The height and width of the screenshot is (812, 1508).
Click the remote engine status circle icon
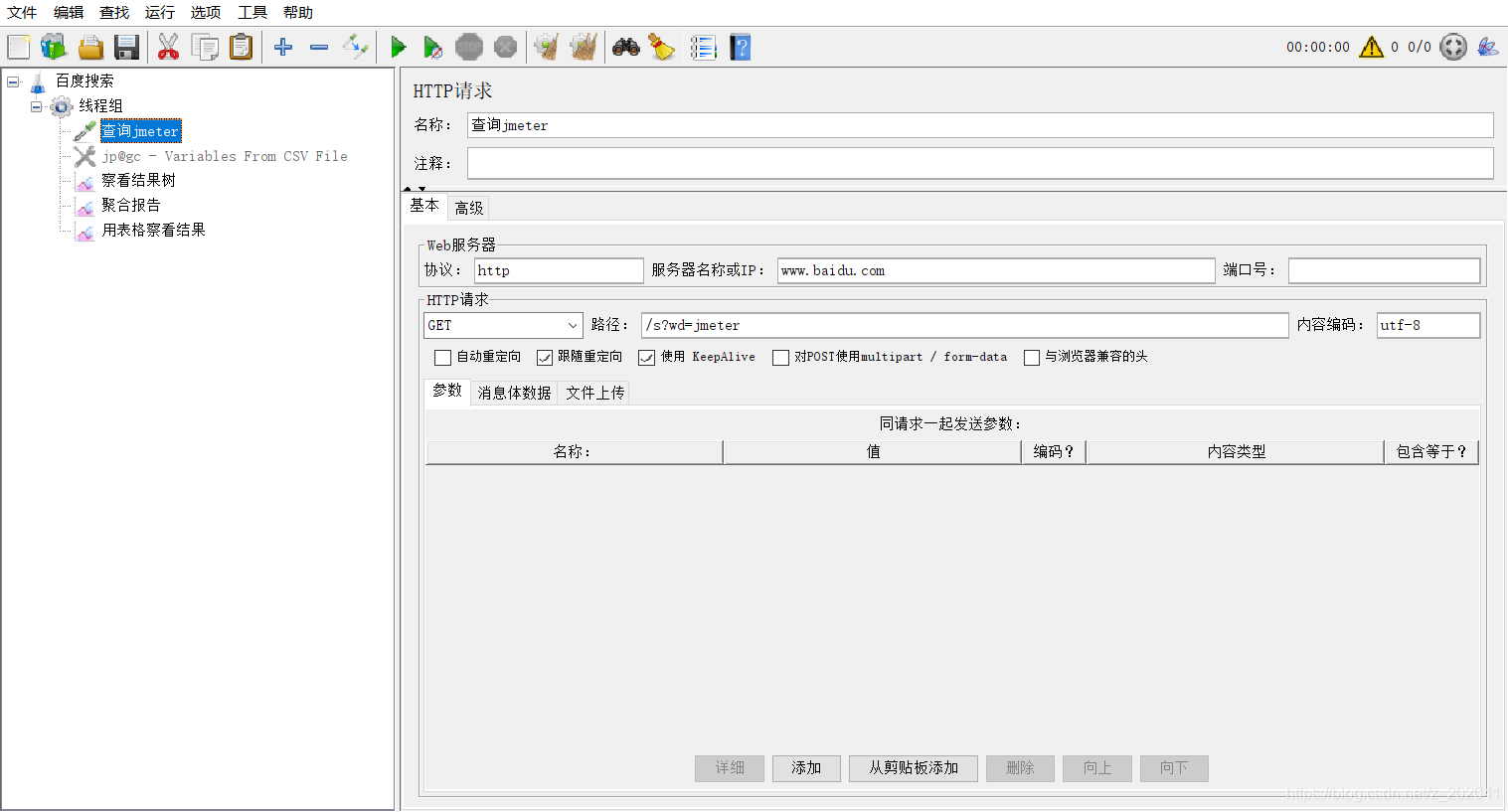1453,47
